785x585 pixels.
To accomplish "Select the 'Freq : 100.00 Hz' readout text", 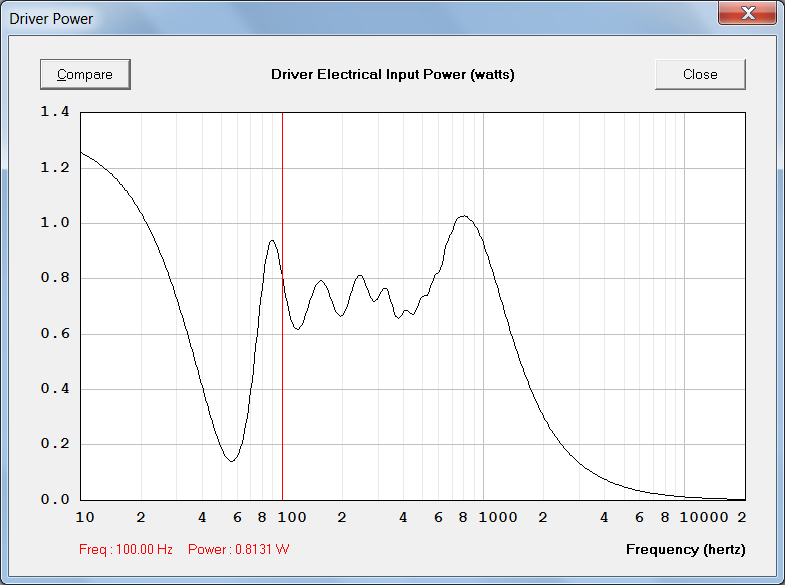I will (x=126, y=549).
